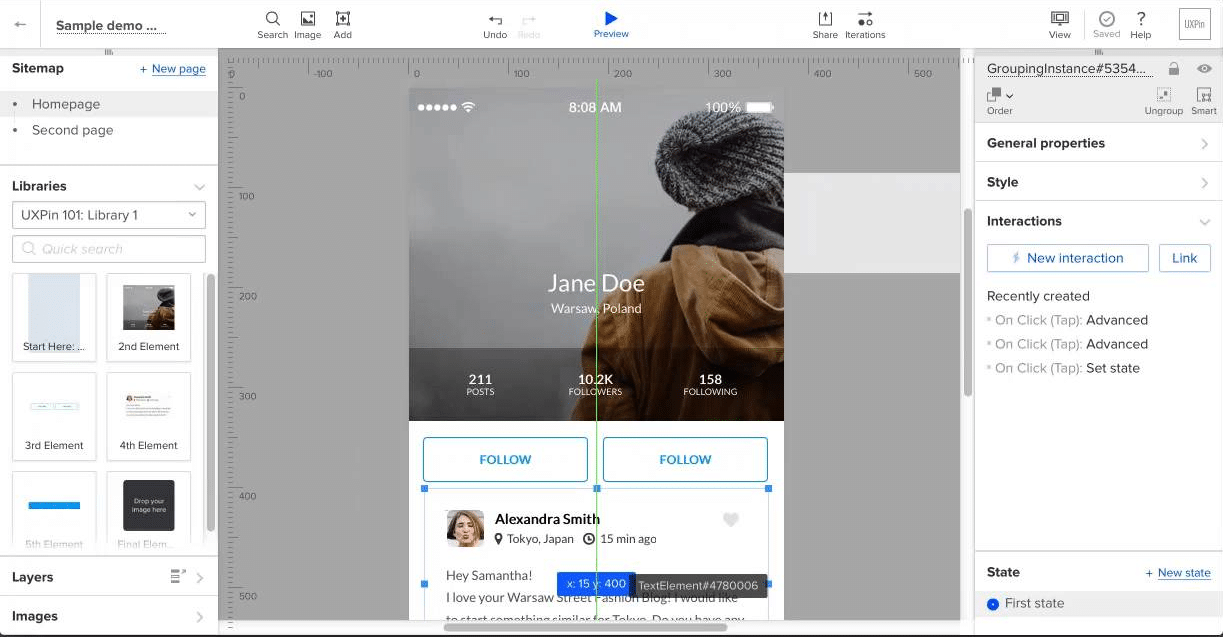Open the UXPin 101: Library 1 dropdown
This screenshot has width=1223, height=637.
[109, 215]
